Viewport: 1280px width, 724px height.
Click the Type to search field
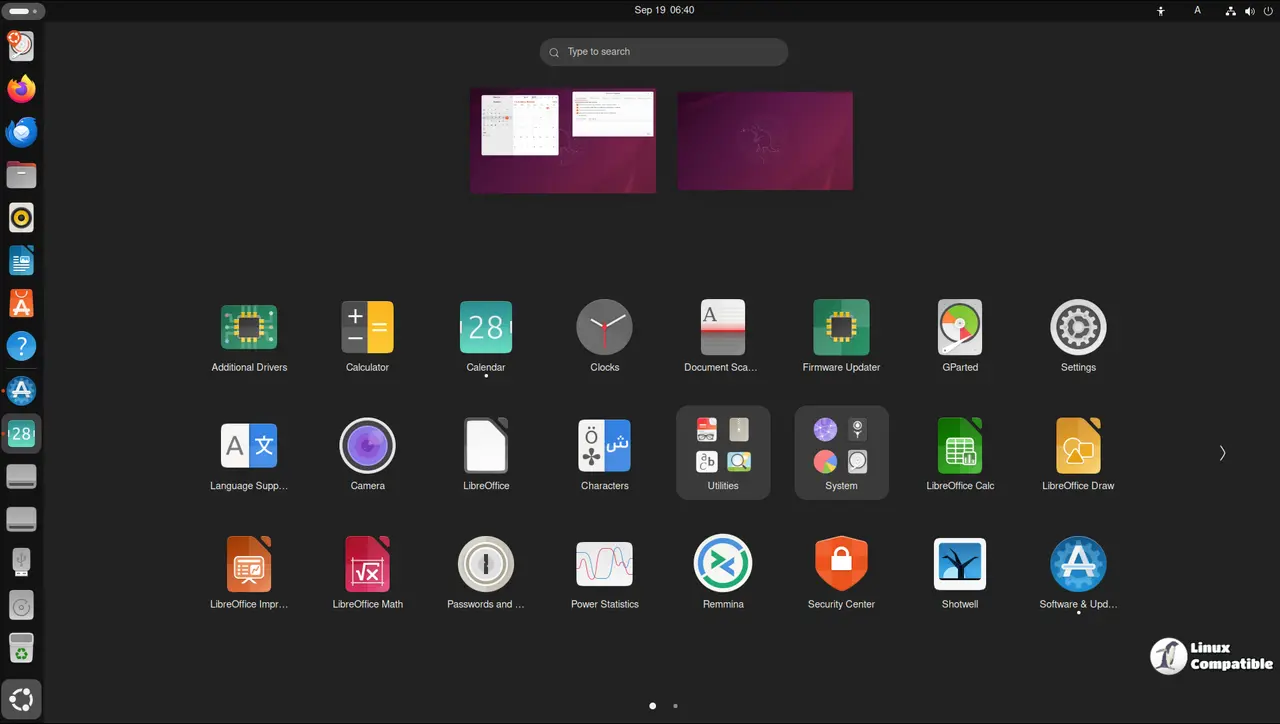tap(664, 52)
